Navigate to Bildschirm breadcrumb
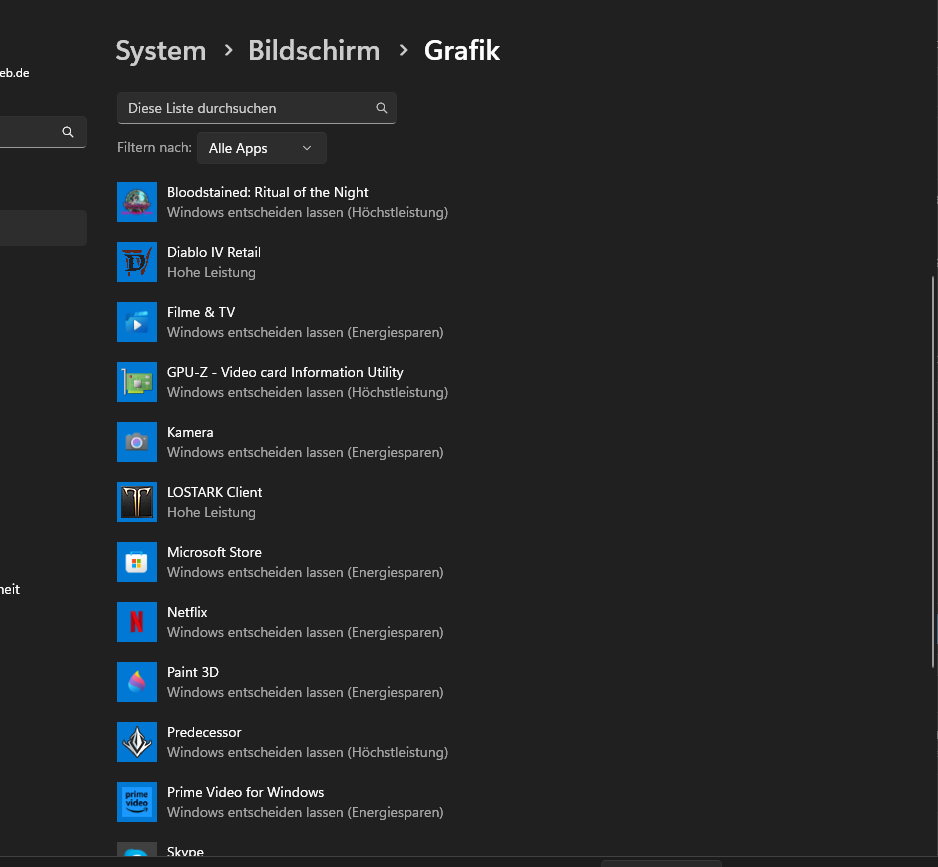The width and height of the screenshot is (938, 867). point(314,51)
